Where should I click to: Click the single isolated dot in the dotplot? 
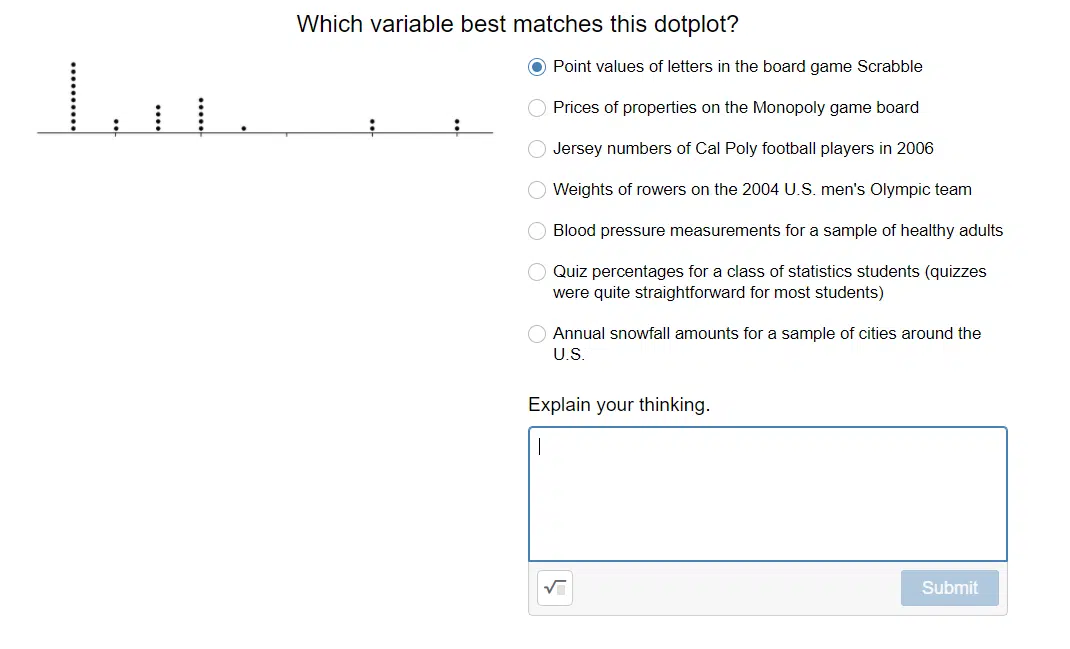(244, 128)
